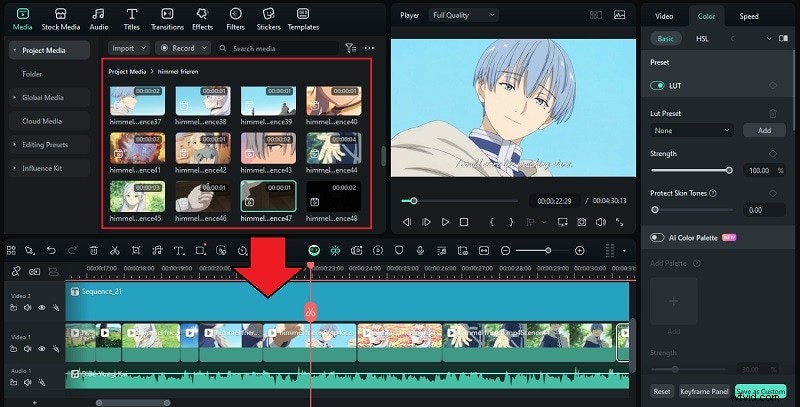The height and width of the screenshot is (407, 800).
Task: Open the Keyframe Panel button
Action: click(x=704, y=391)
